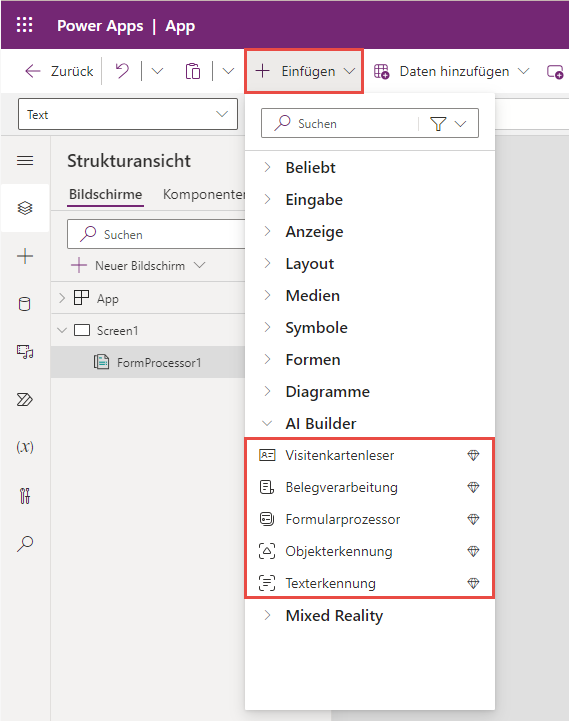
Task: Open the Tree view layers icon
Action: point(25,208)
